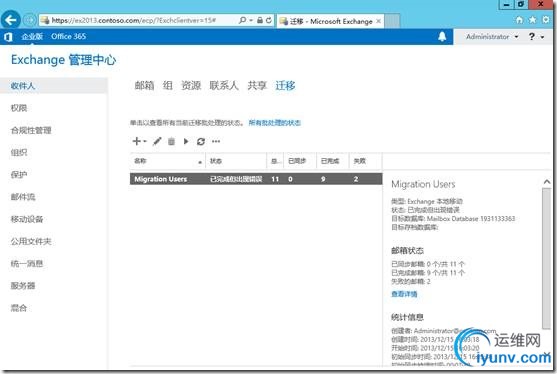Image resolution: width=557 pixels, height=374 pixels.
Task: Close the Microsoft Exchange browser tab
Action: [x=378, y=21]
